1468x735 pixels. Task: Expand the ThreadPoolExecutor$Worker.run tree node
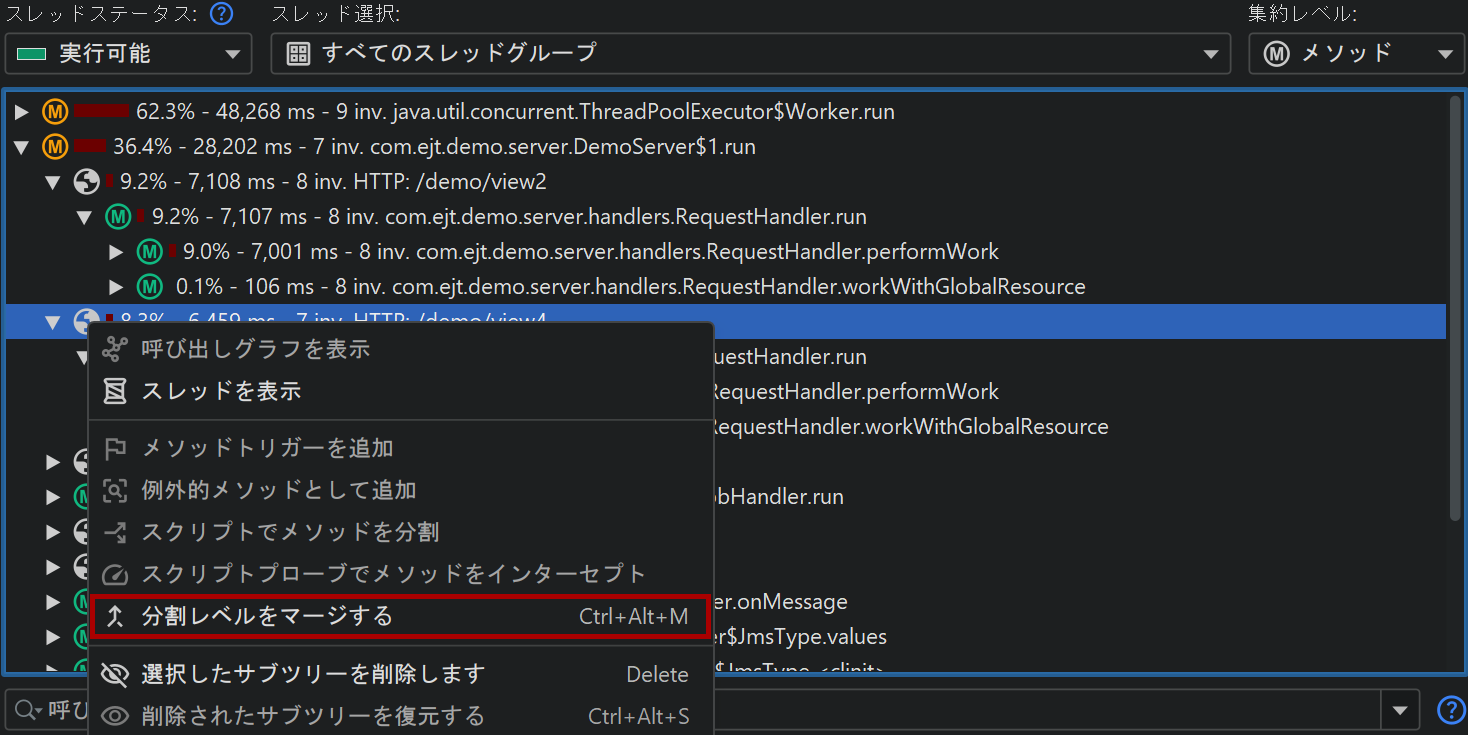point(22,112)
